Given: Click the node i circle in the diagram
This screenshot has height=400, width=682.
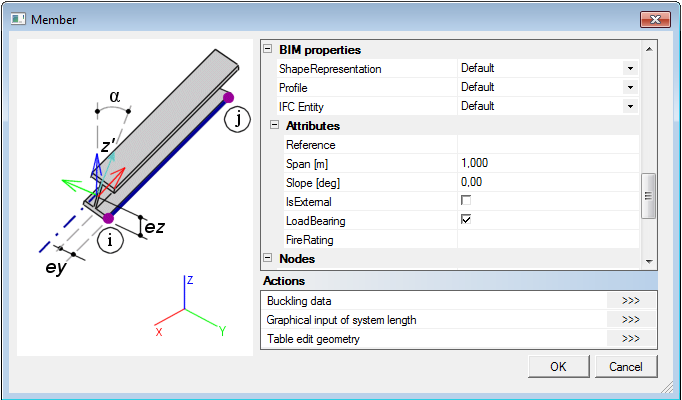Looking at the screenshot, I should pyautogui.click(x=110, y=240).
